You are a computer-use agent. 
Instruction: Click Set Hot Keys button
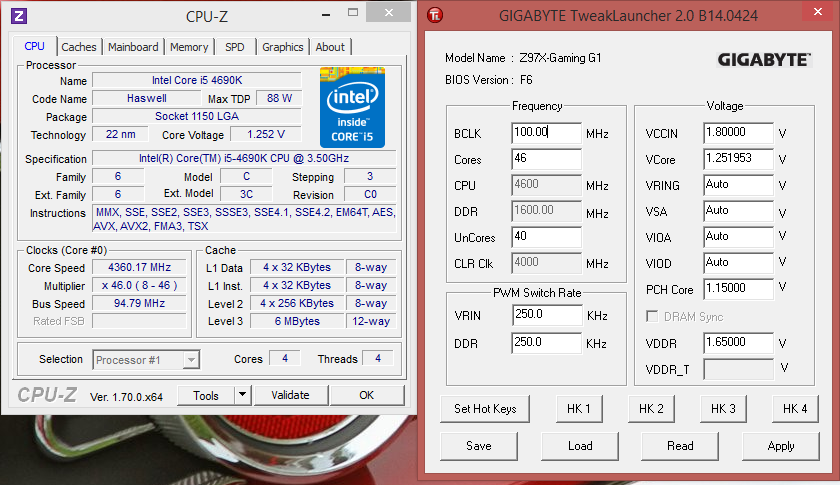click(x=485, y=409)
